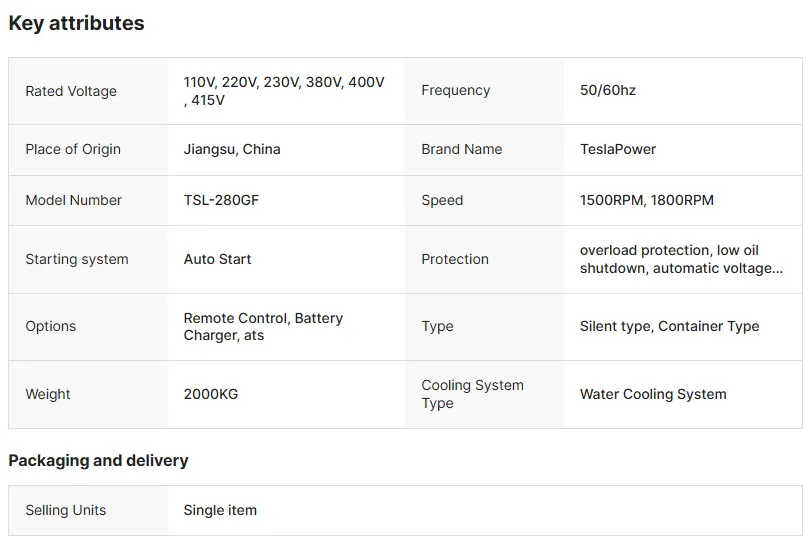The width and height of the screenshot is (812, 552).
Task: Select the 'Auto Start' value
Action: pos(217,259)
